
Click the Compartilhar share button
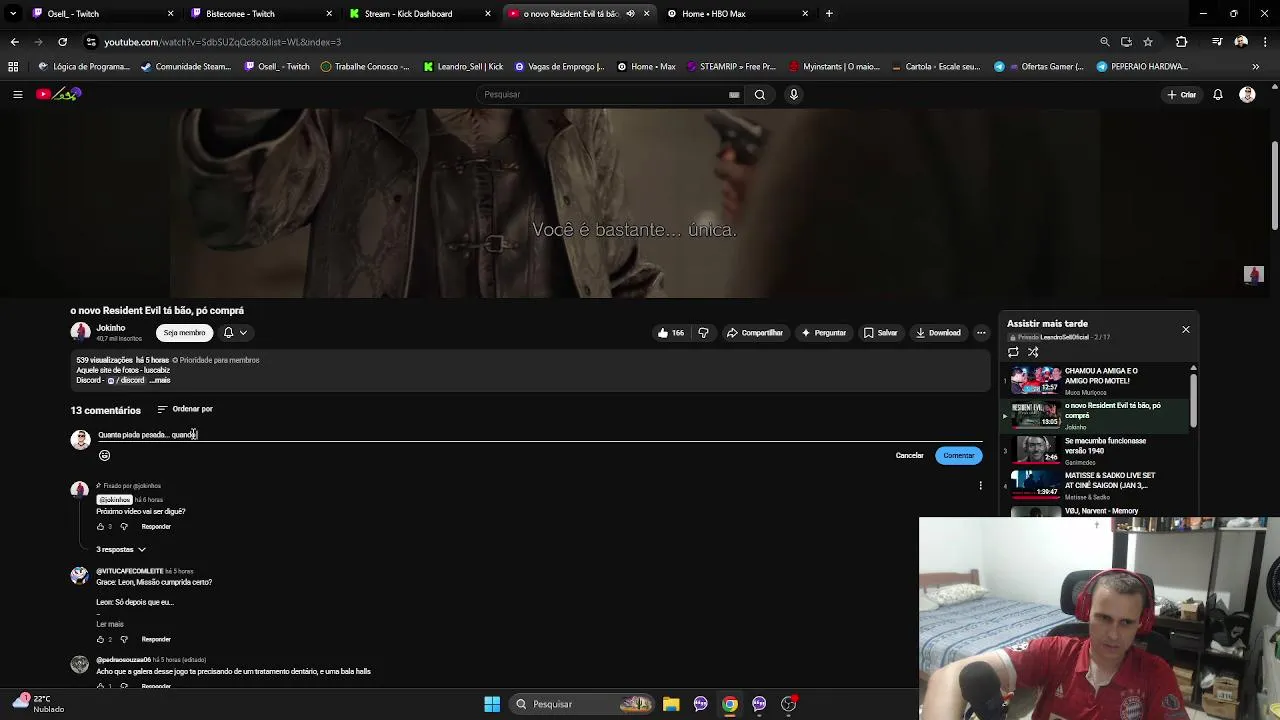pos(755,333)
